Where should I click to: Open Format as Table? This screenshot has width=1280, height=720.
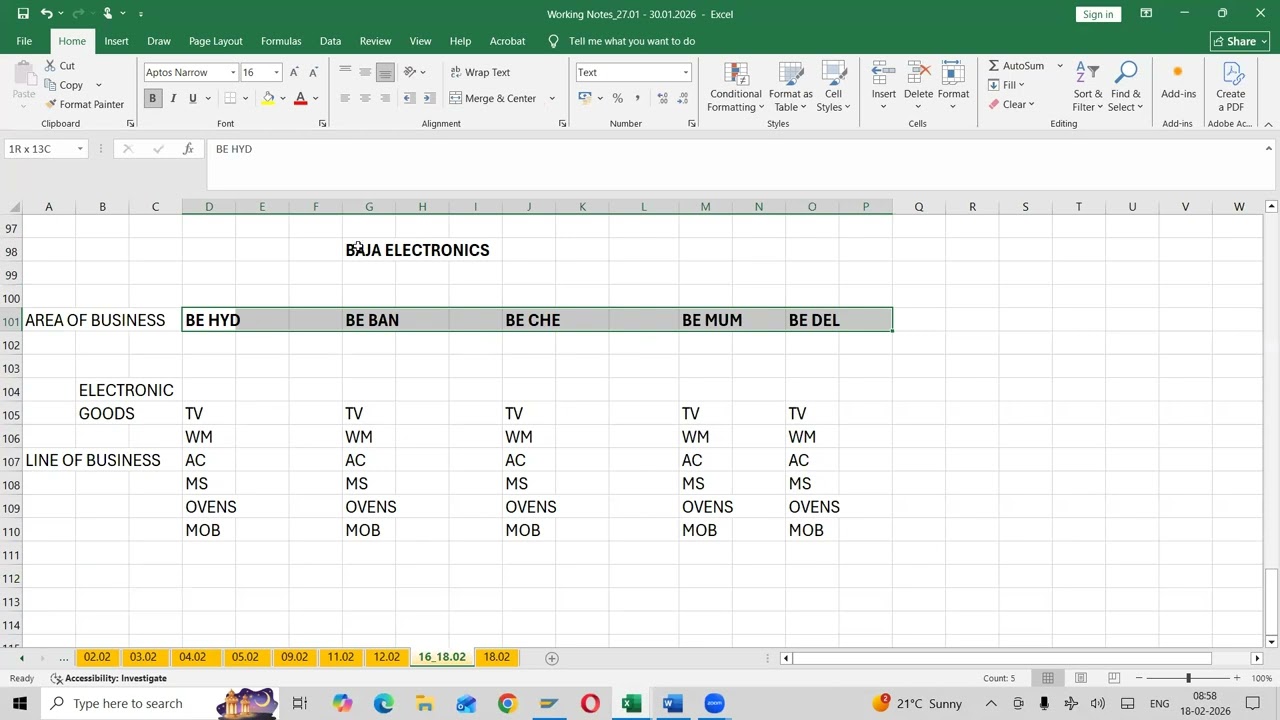coord(791,88)
